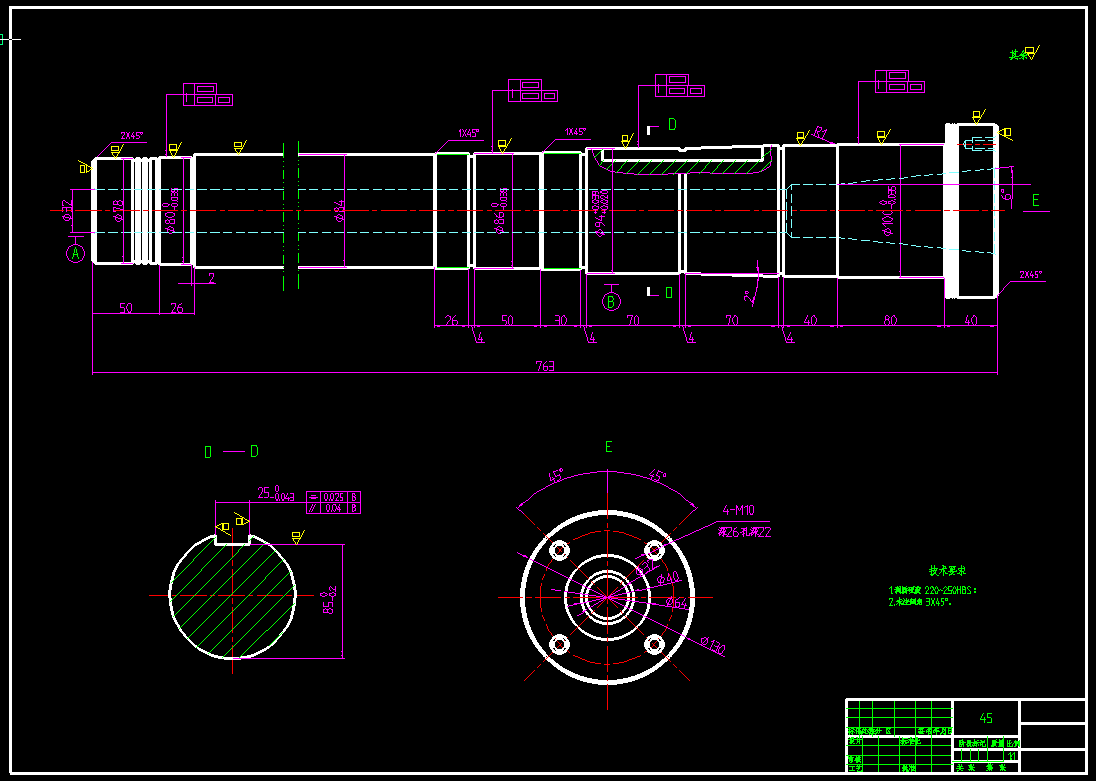
Task: Select the Φ94 toleranced diameter dimension
Action: (600, 212)
